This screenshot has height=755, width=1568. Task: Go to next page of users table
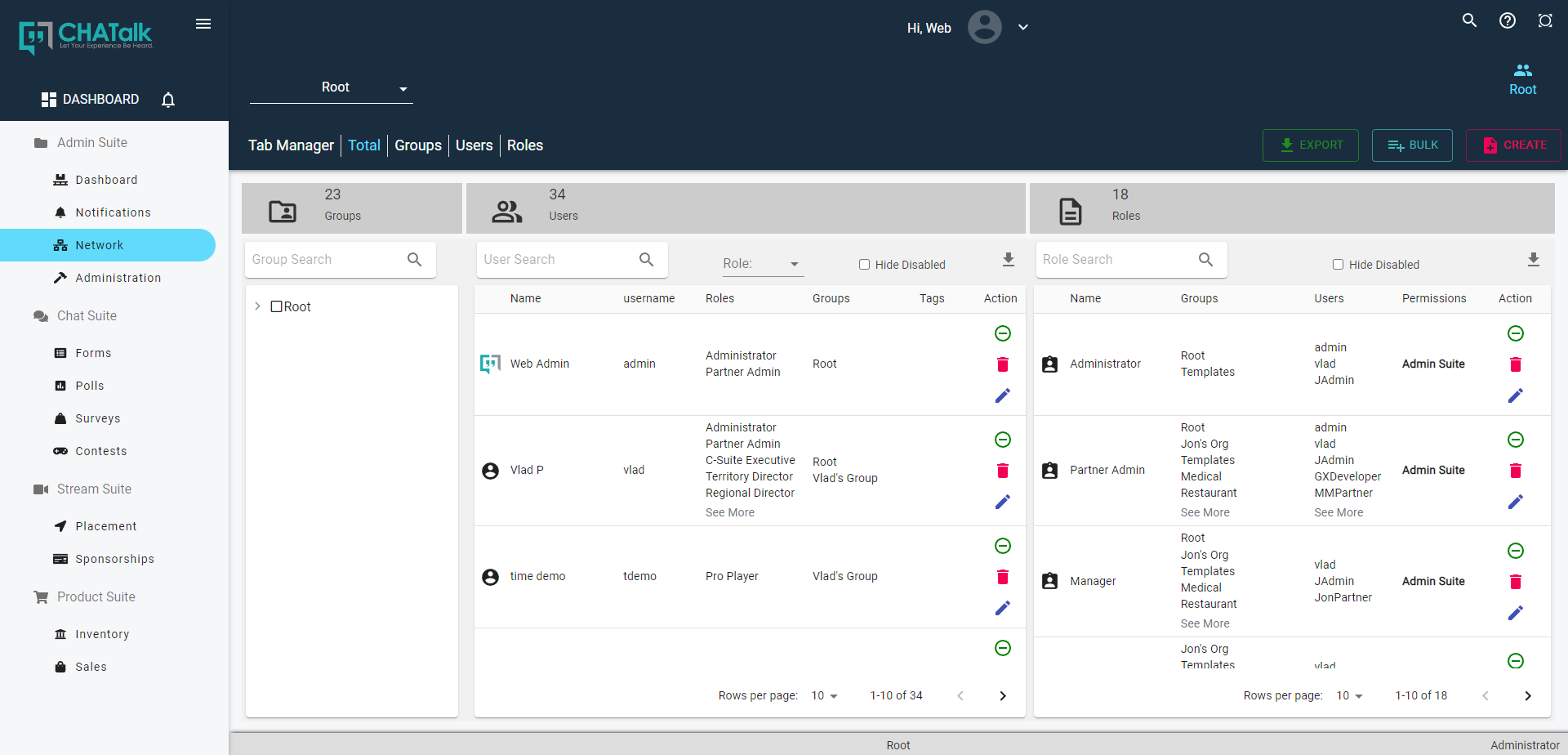pyautogui.click(x=1003, y=696)
